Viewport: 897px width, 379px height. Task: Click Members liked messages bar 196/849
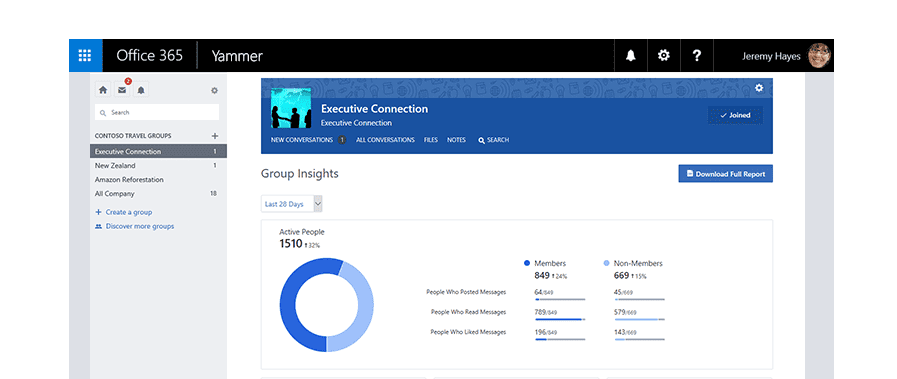560,340
